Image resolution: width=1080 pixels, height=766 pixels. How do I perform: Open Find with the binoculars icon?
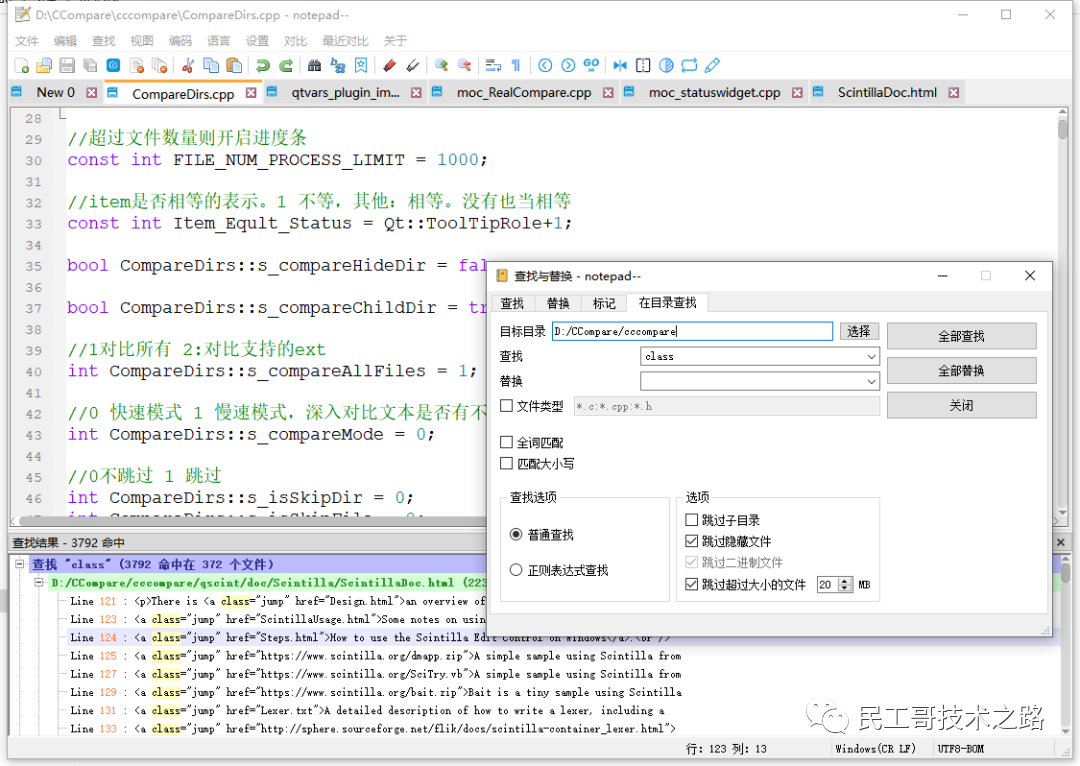(x=314, y=65)
